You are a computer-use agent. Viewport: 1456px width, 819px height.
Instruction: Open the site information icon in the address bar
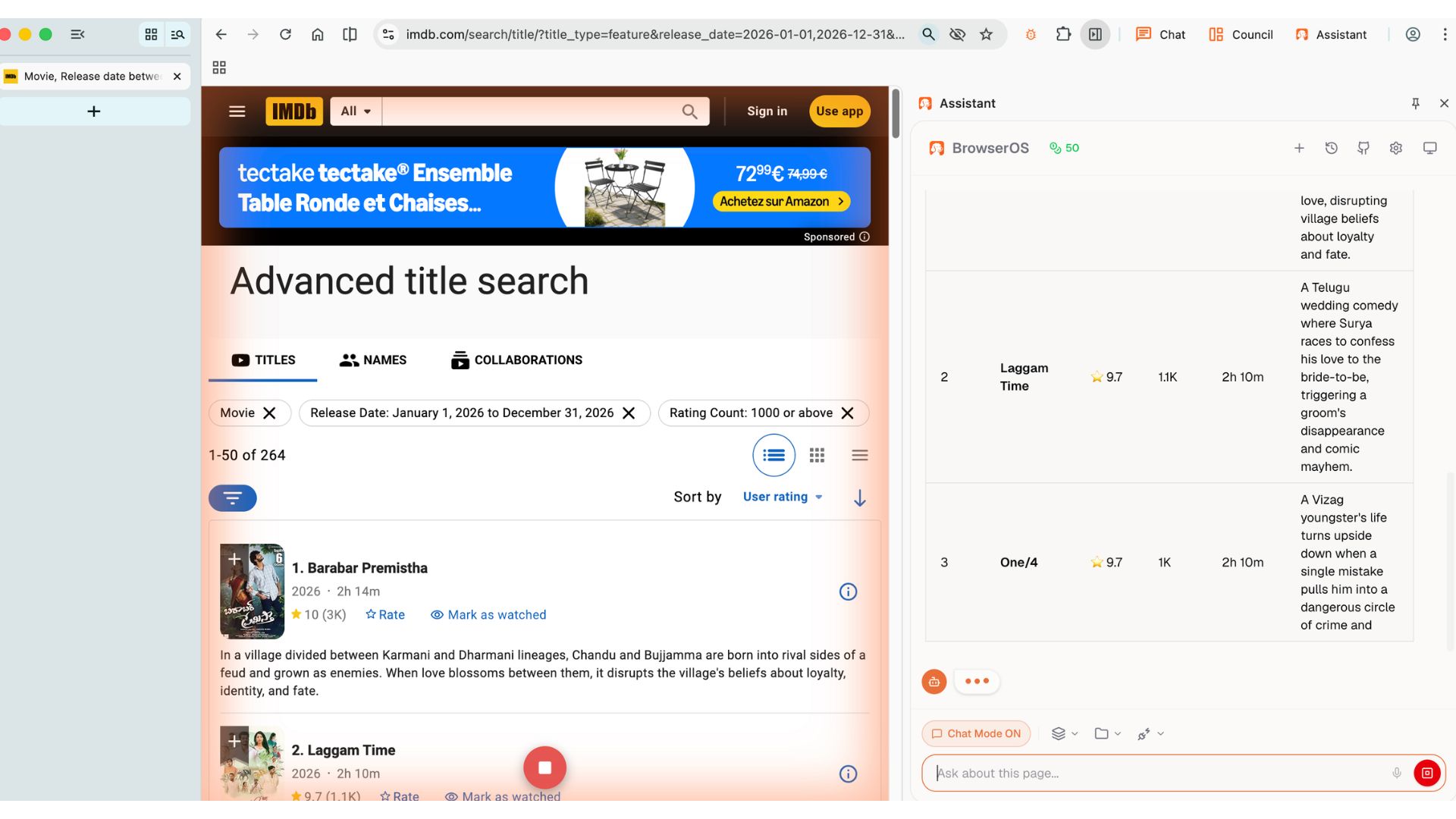click(x=388, y=34)
